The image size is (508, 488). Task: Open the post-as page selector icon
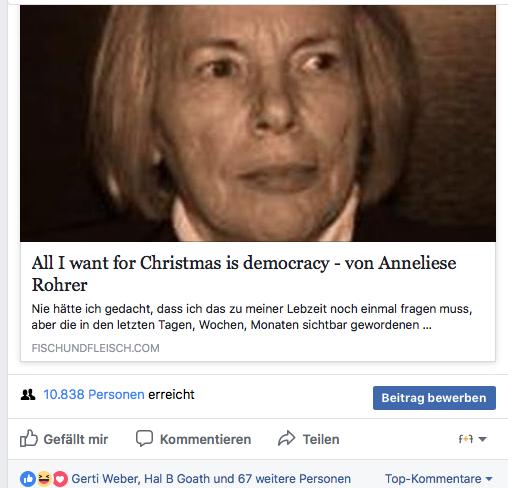[x=466, y=439]
